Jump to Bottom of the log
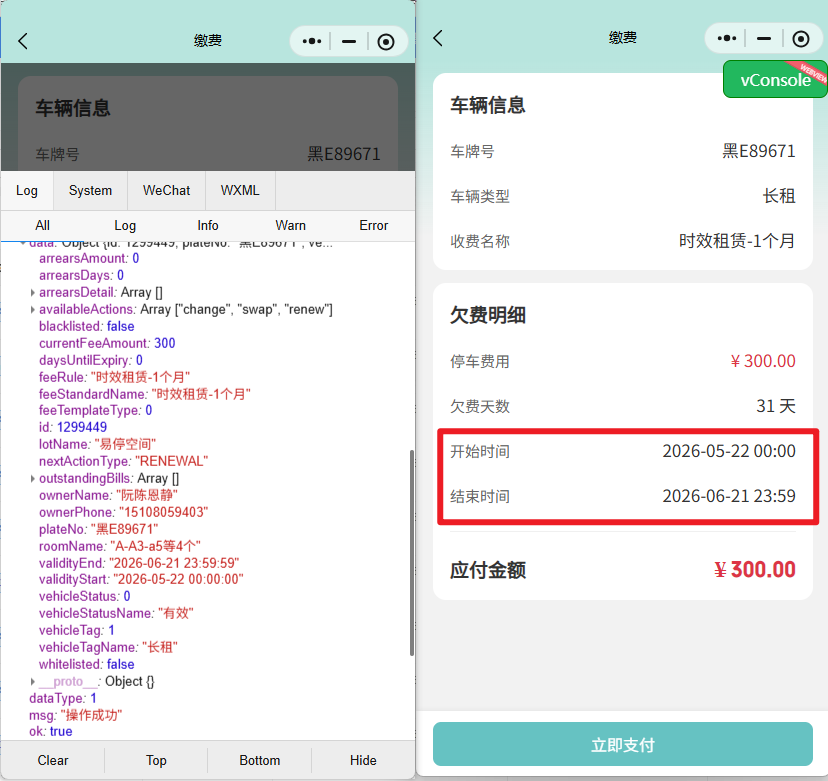Viewport: 828px width, 781px height. pos(260,760)
